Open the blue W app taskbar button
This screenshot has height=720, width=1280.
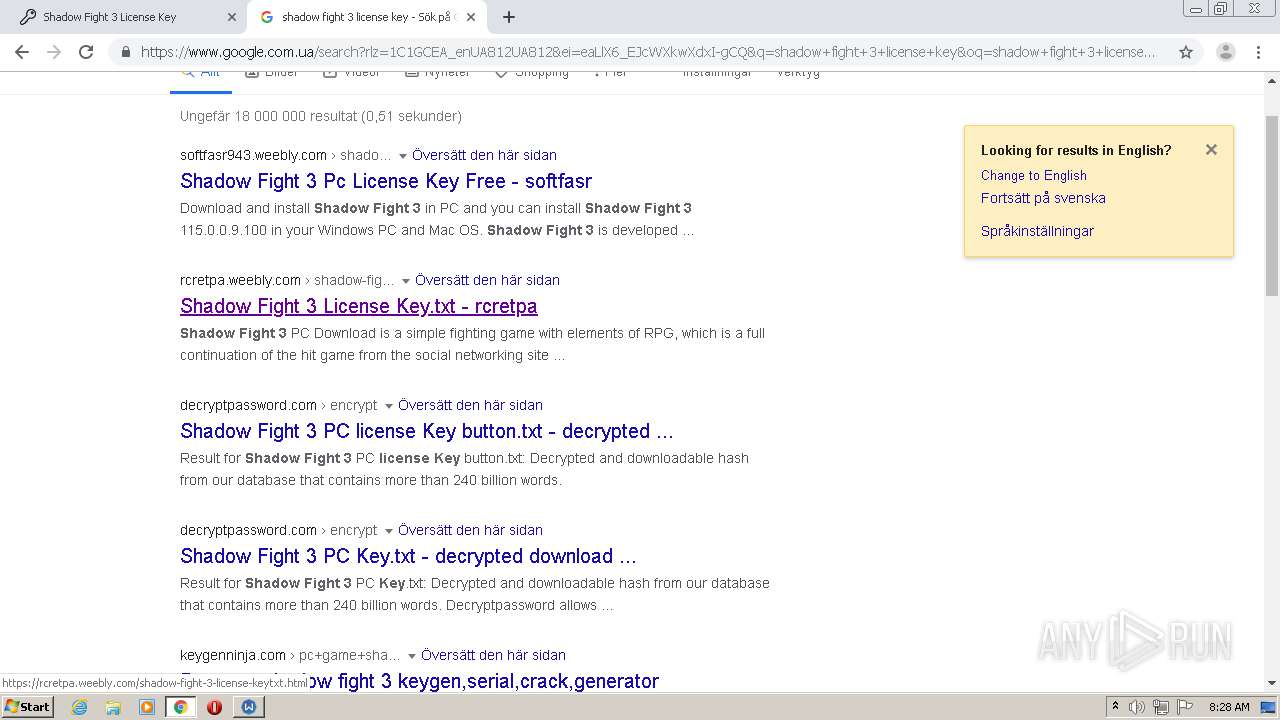248,707
